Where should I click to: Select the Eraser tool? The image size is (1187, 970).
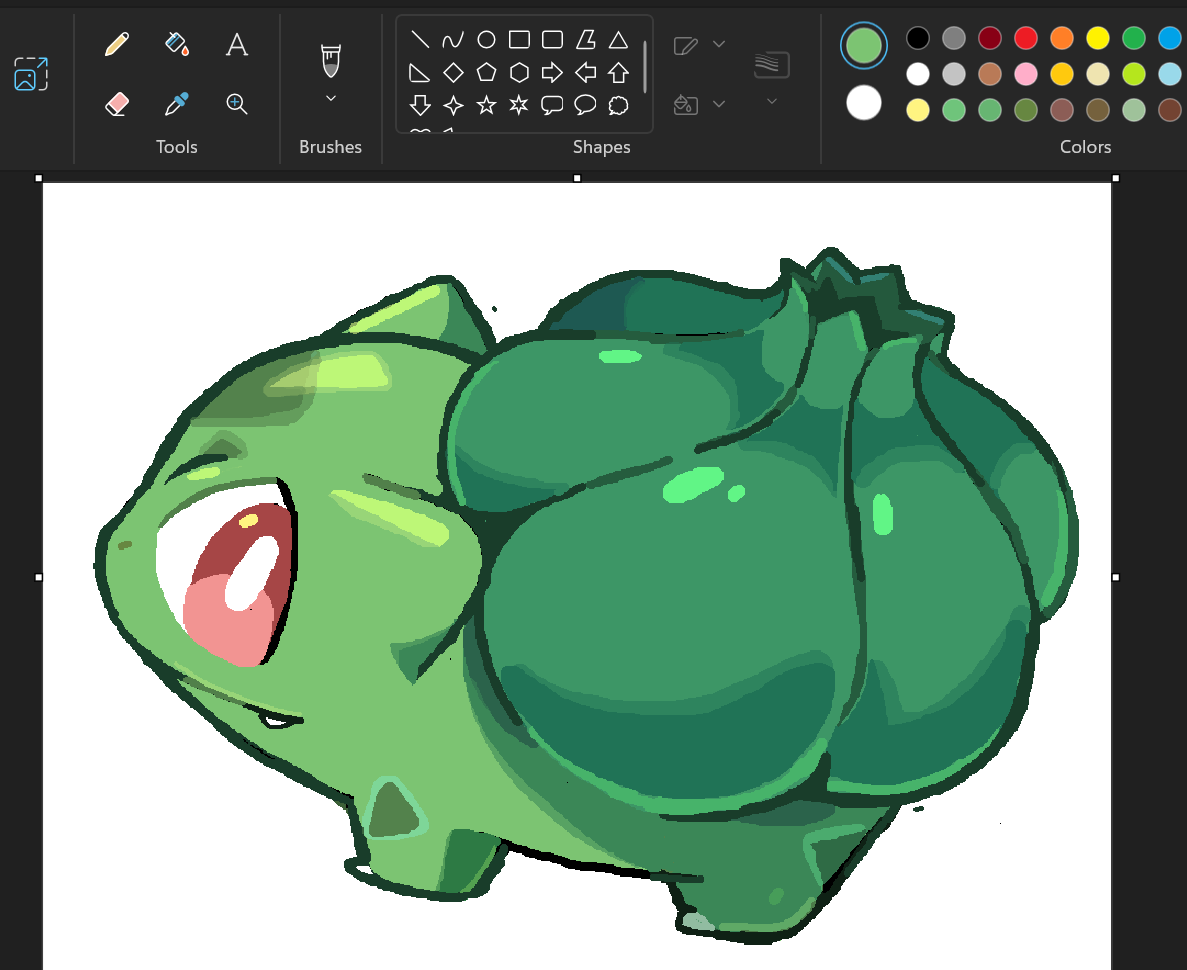pyautogui.click(x=117, y=104)
